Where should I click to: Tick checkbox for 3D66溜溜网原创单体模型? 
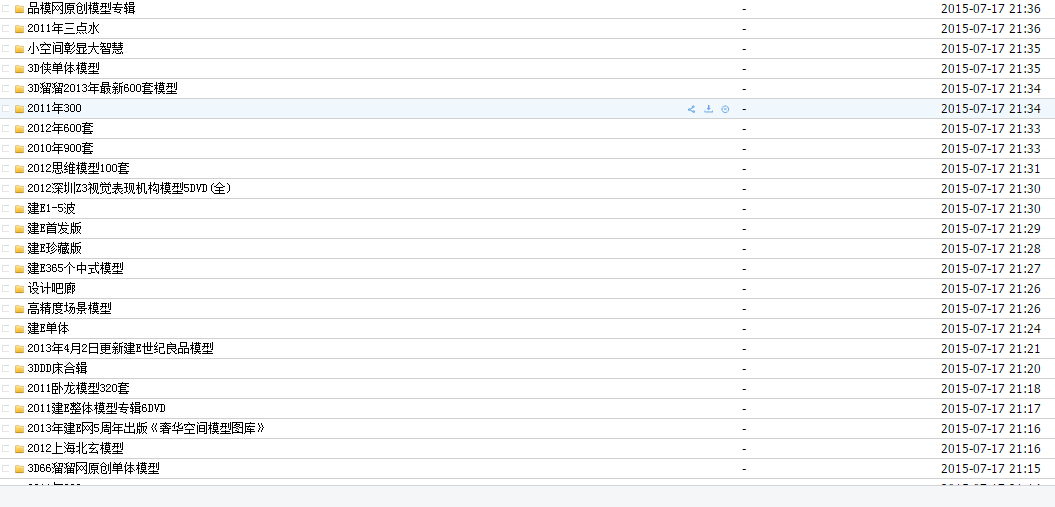tap(6, 469)
